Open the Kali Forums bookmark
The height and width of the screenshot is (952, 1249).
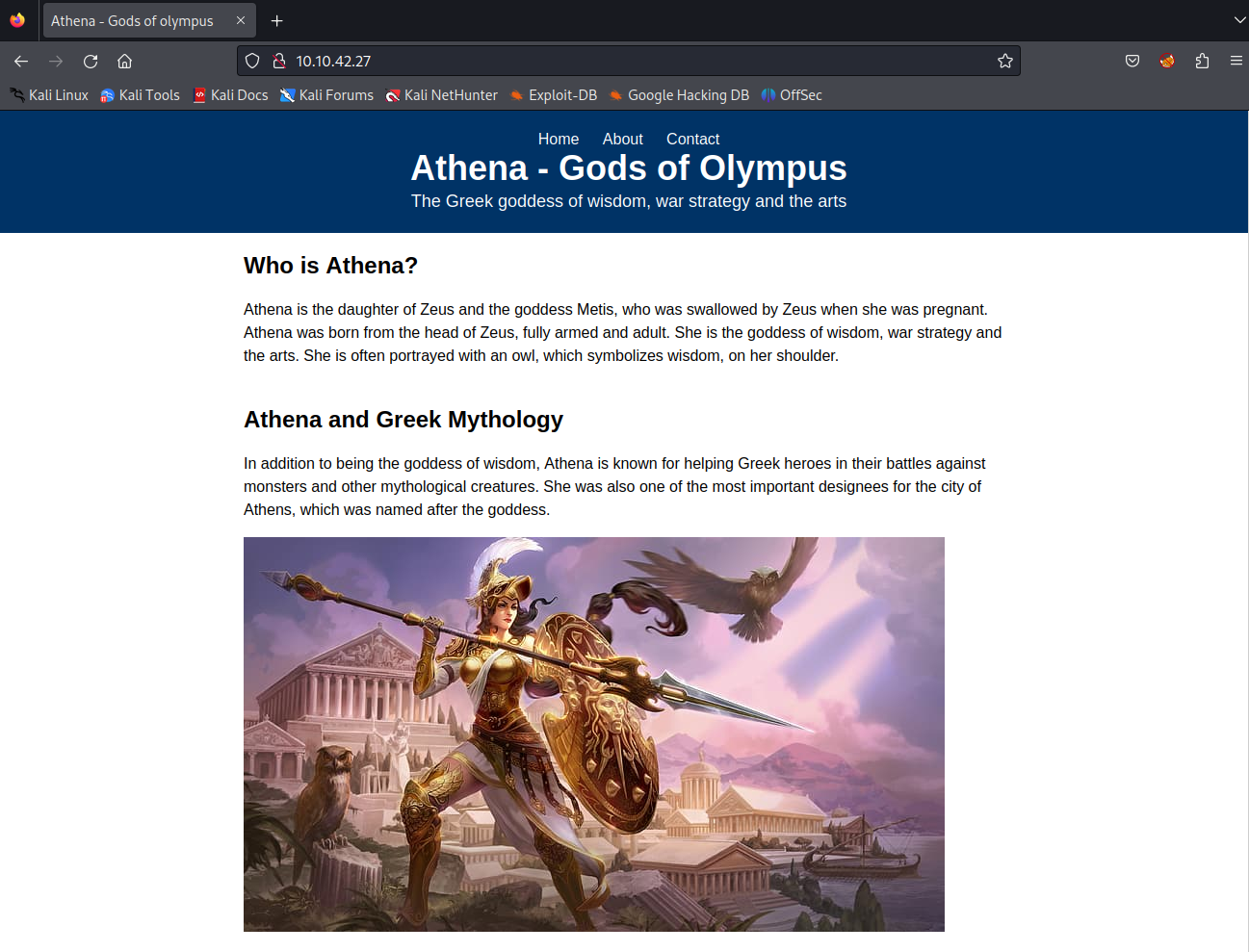tap(327, 95)
